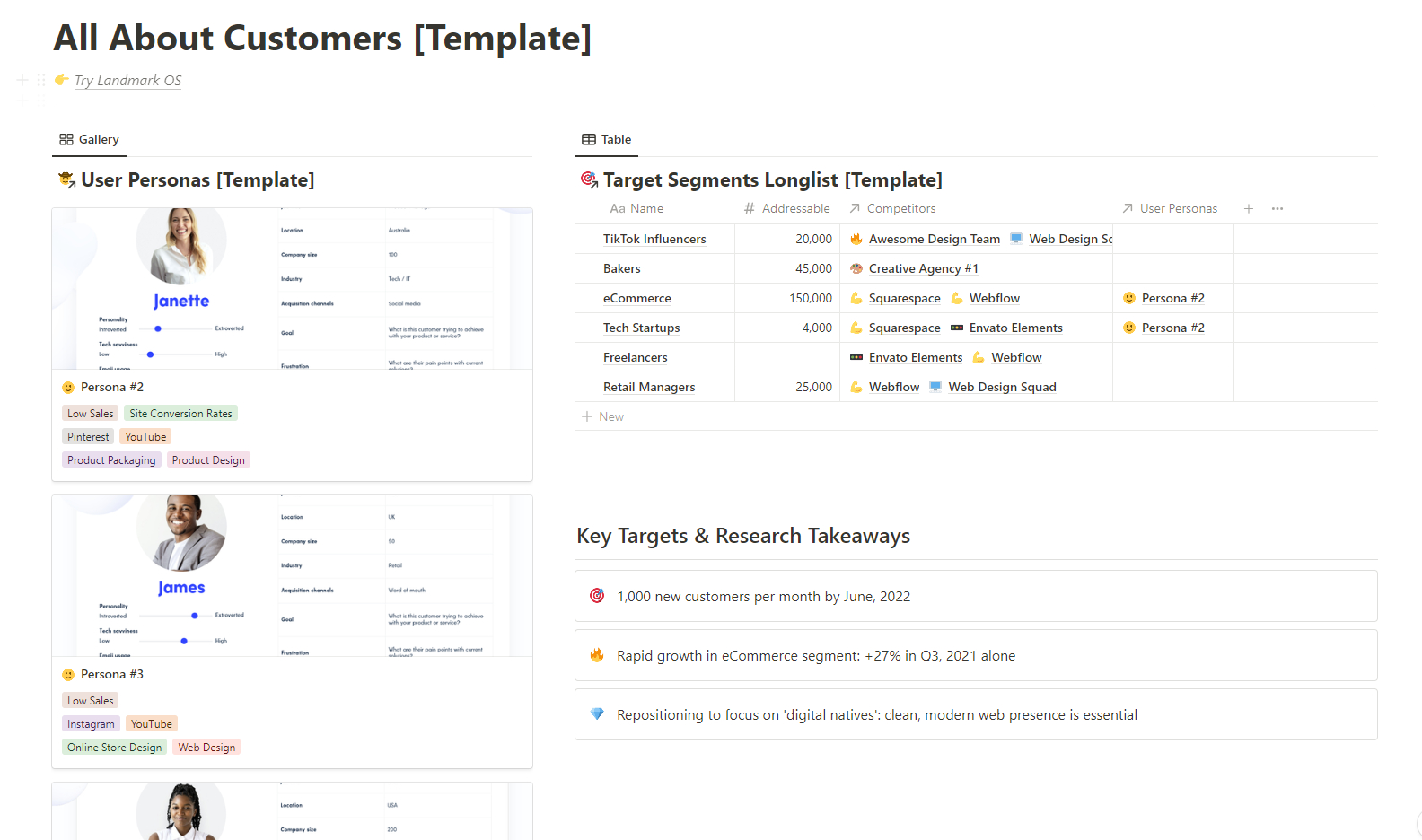Click the diamond emoji in the Repositioning callout
The image size is (1422, 840).
pos(597,714)
